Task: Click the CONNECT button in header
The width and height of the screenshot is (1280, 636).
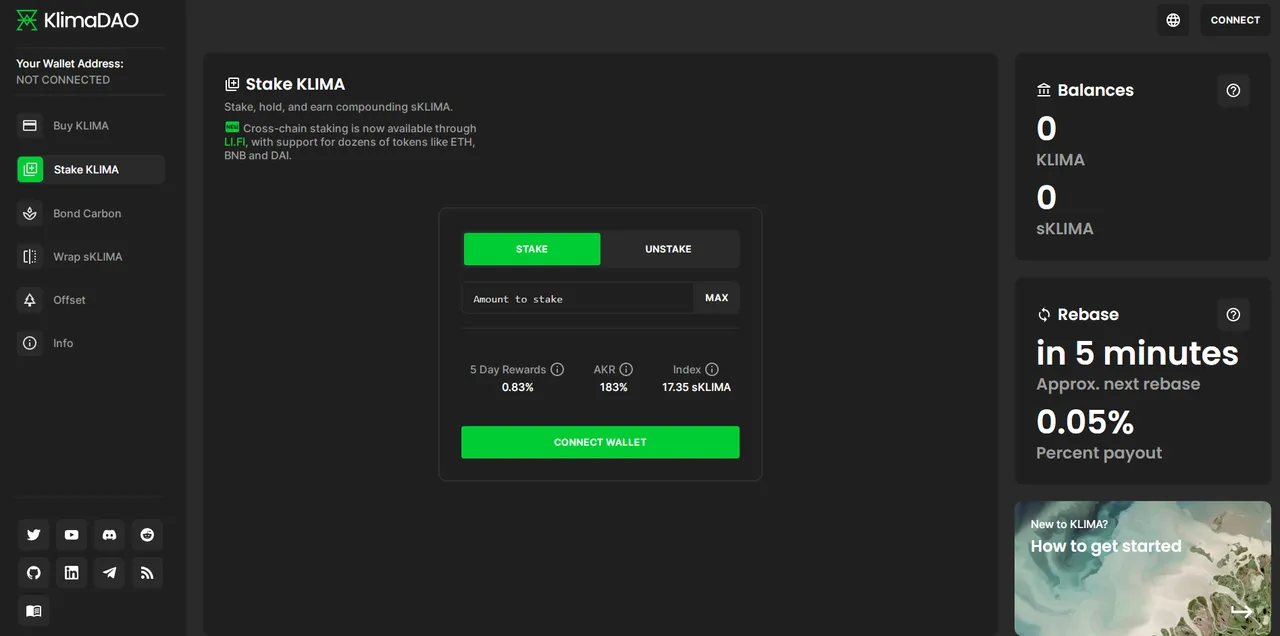Action: [x=1235, y=20]
